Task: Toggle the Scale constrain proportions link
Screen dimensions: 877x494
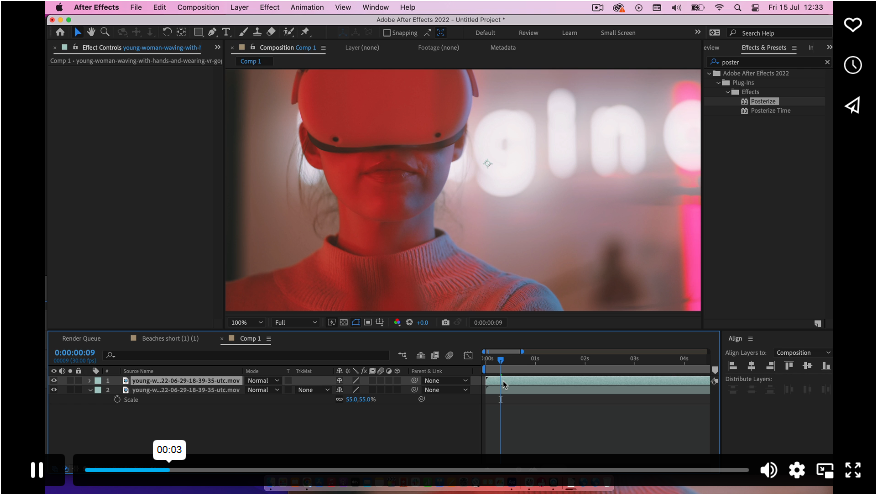Action: click(339, 399)
